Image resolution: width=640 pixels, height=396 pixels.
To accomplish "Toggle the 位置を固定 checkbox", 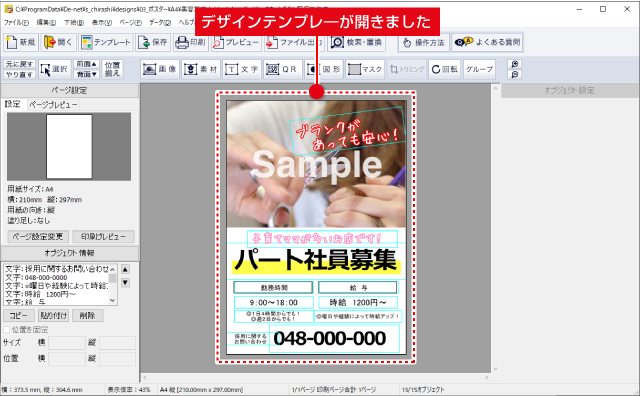I will click(7, 329).
